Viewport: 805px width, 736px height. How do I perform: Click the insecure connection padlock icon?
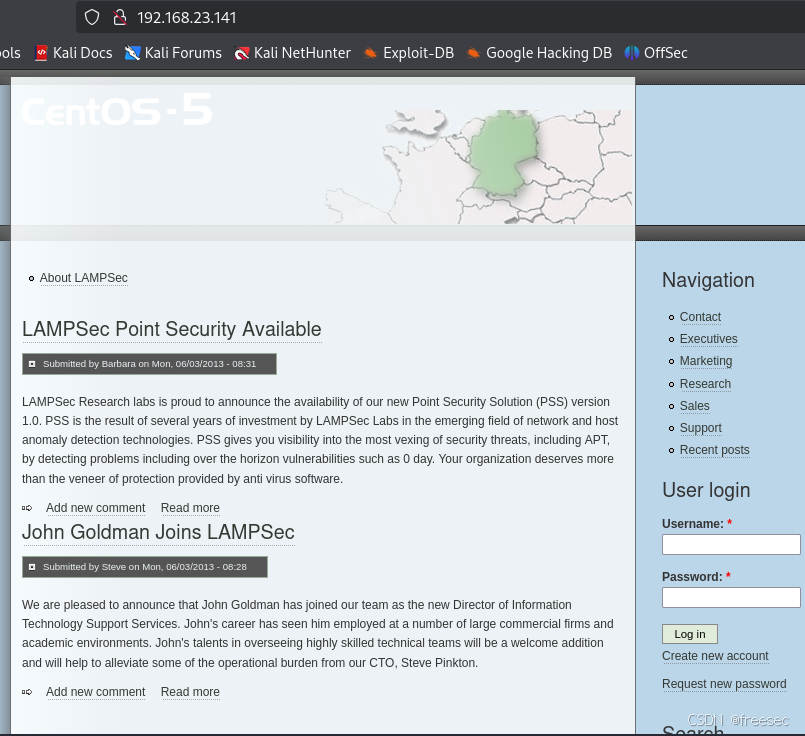pos(120,17)
